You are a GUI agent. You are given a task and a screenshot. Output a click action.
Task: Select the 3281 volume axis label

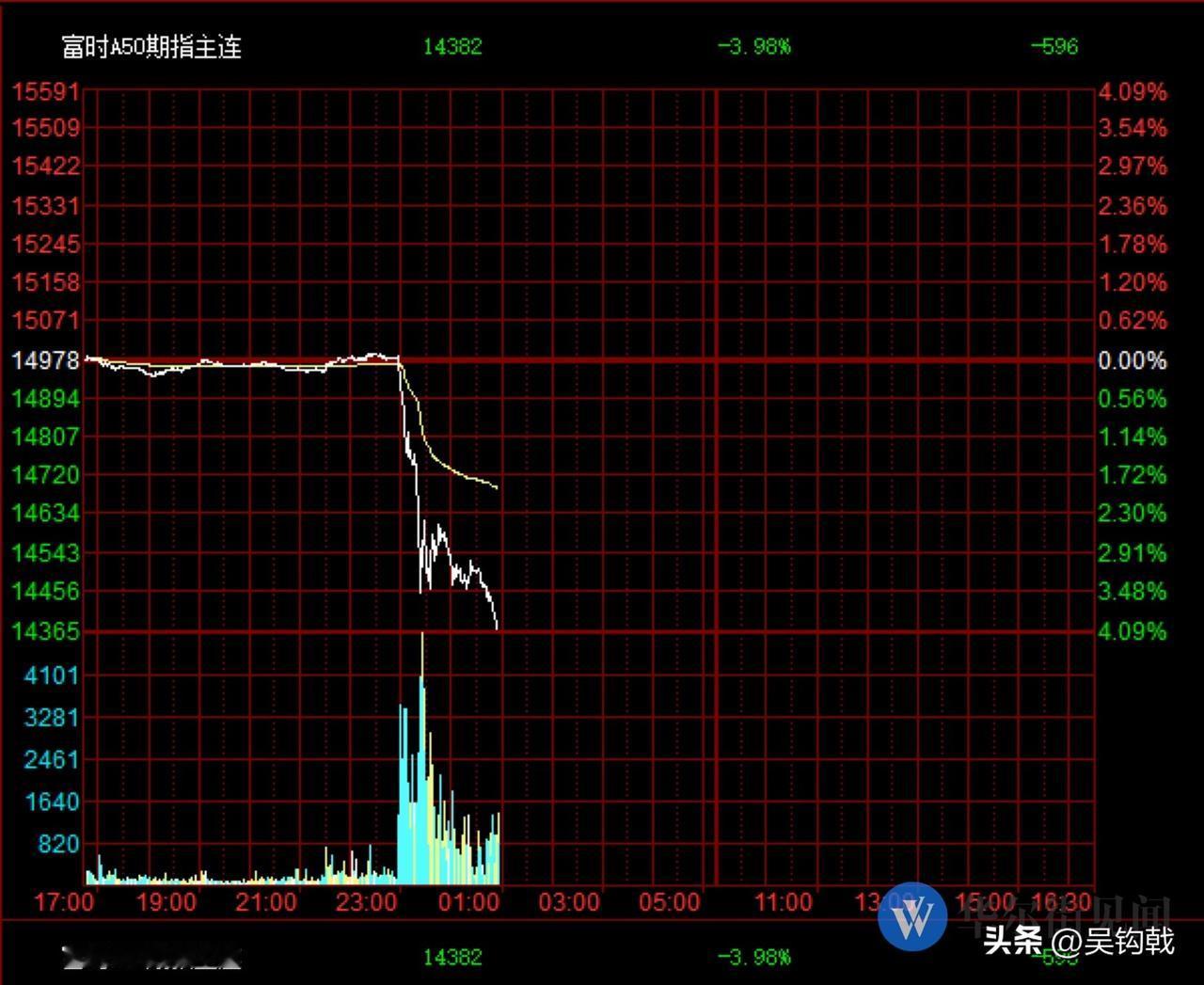coord(52,717)
